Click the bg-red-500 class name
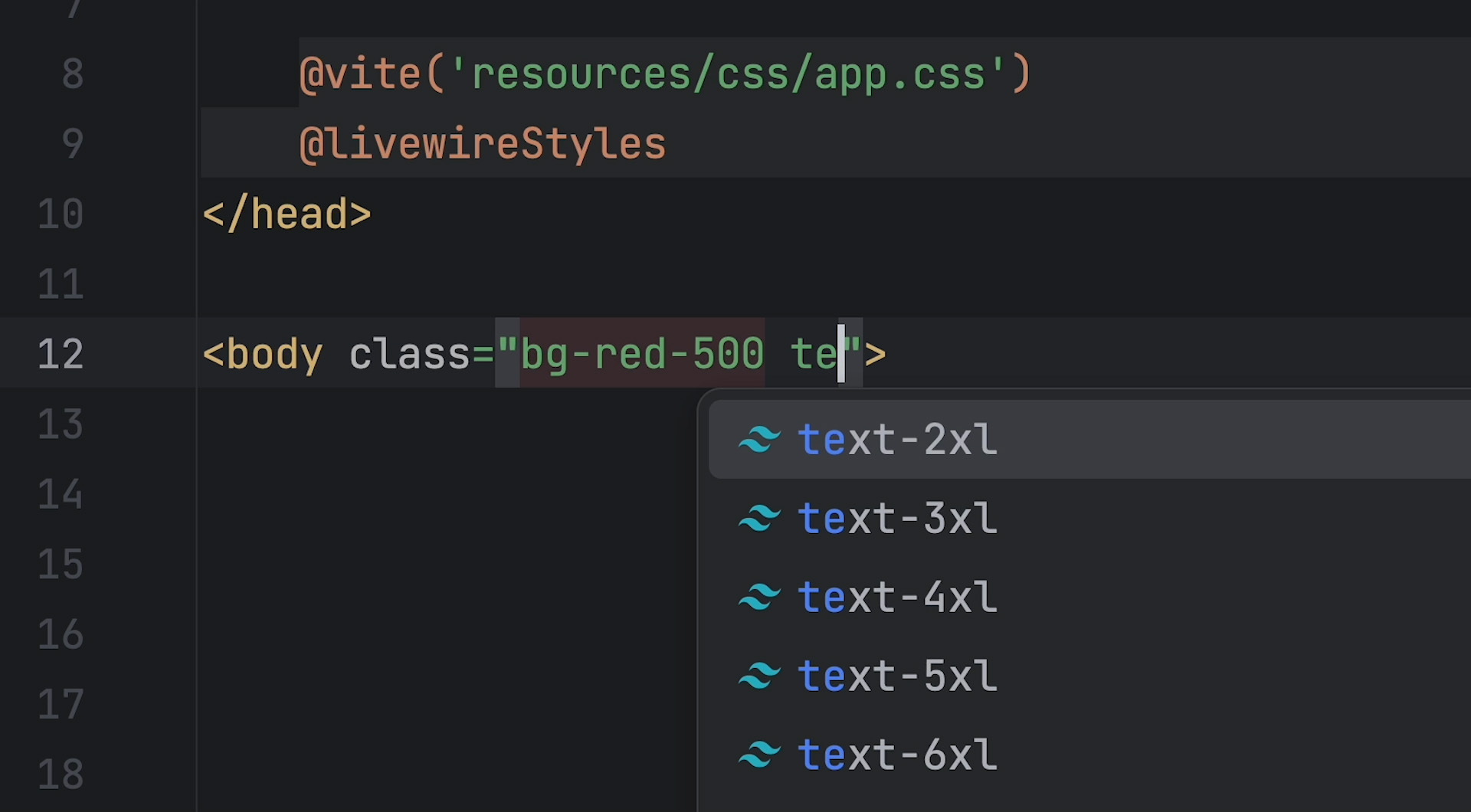1471x812 pixels. [x=642, y=355]
